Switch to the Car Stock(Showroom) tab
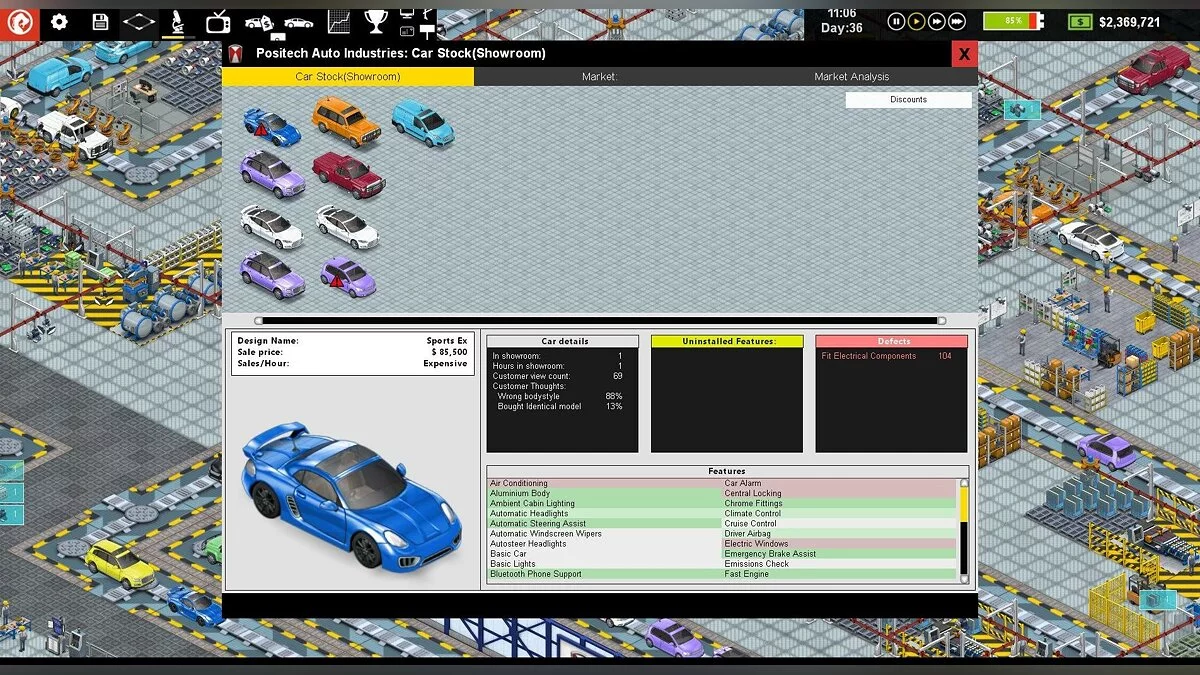Viewport: 1200px width, 675px height. point(348,77)
